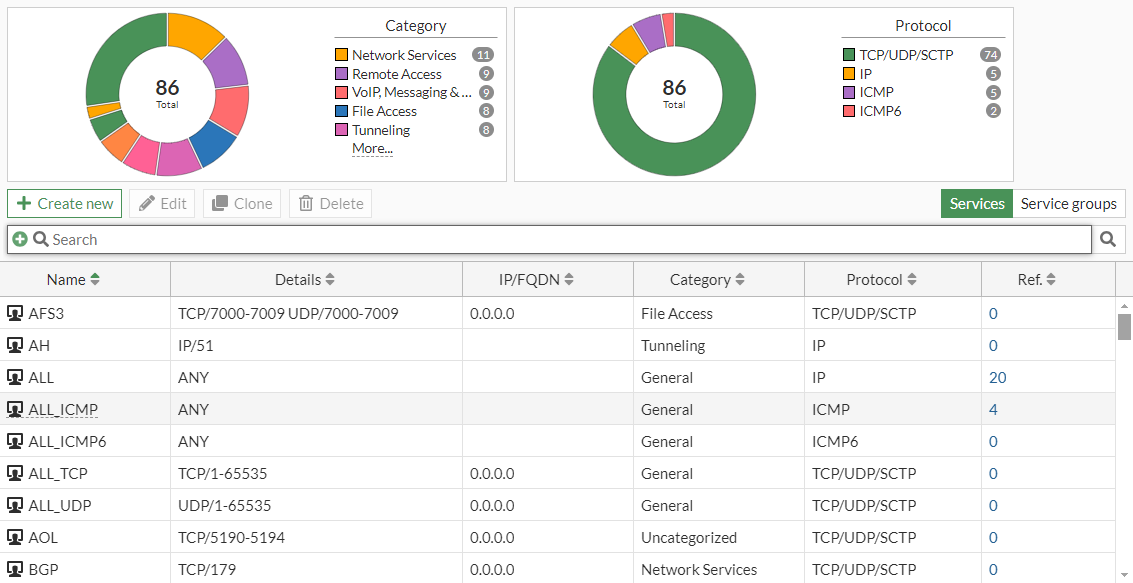Click the TCP/UDP/SCTP green legend swatch
1133x583 pixels.
click(x=849, y=55)
